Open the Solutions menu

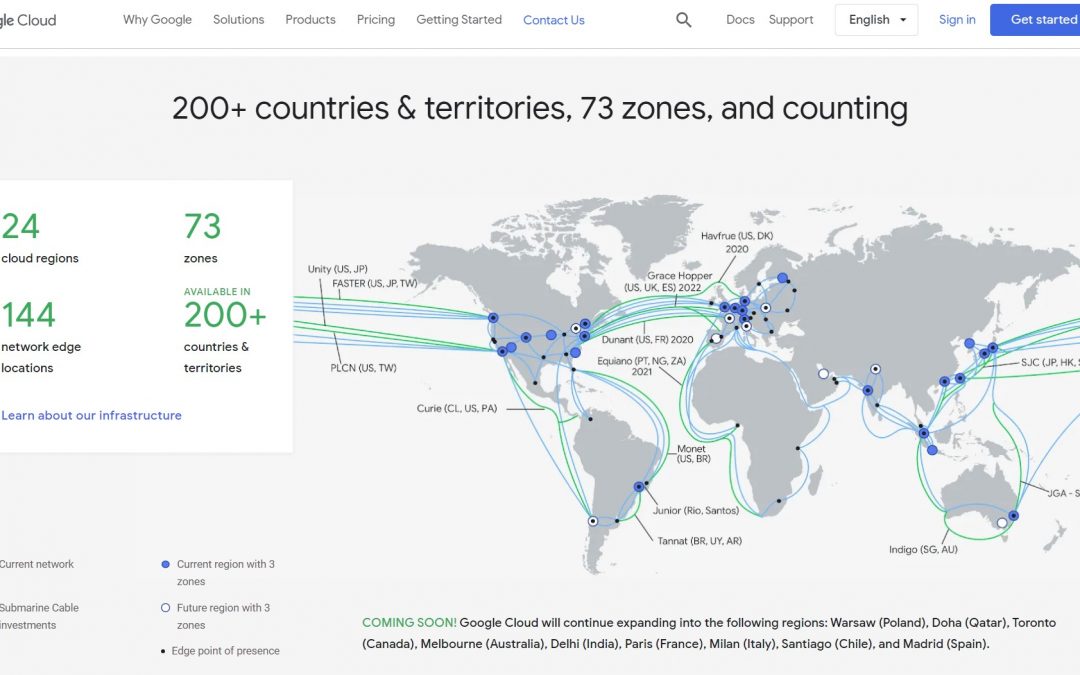tap(238, 20)
